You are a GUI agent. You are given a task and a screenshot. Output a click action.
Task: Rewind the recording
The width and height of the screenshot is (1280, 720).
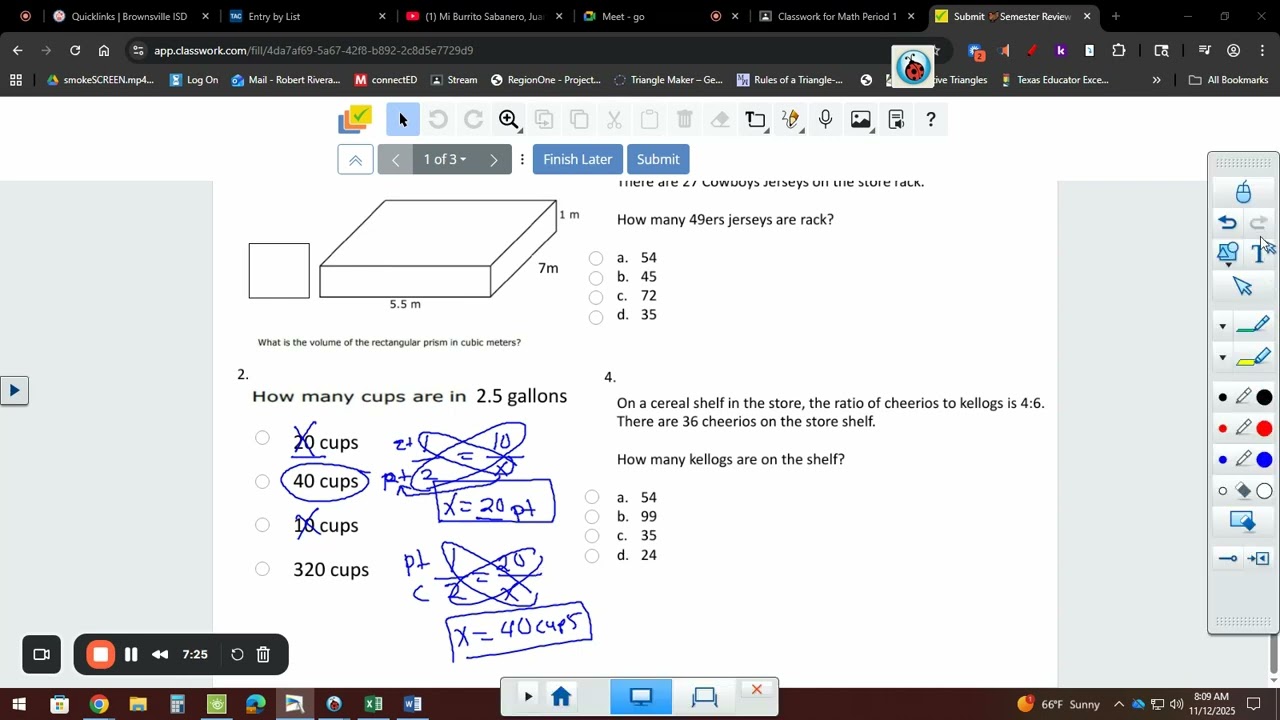160,655
